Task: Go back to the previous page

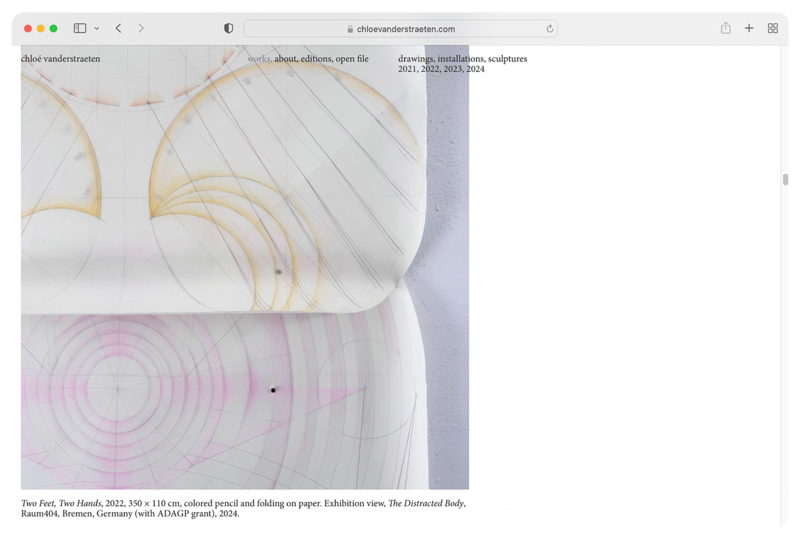Action: pos(118,29)
